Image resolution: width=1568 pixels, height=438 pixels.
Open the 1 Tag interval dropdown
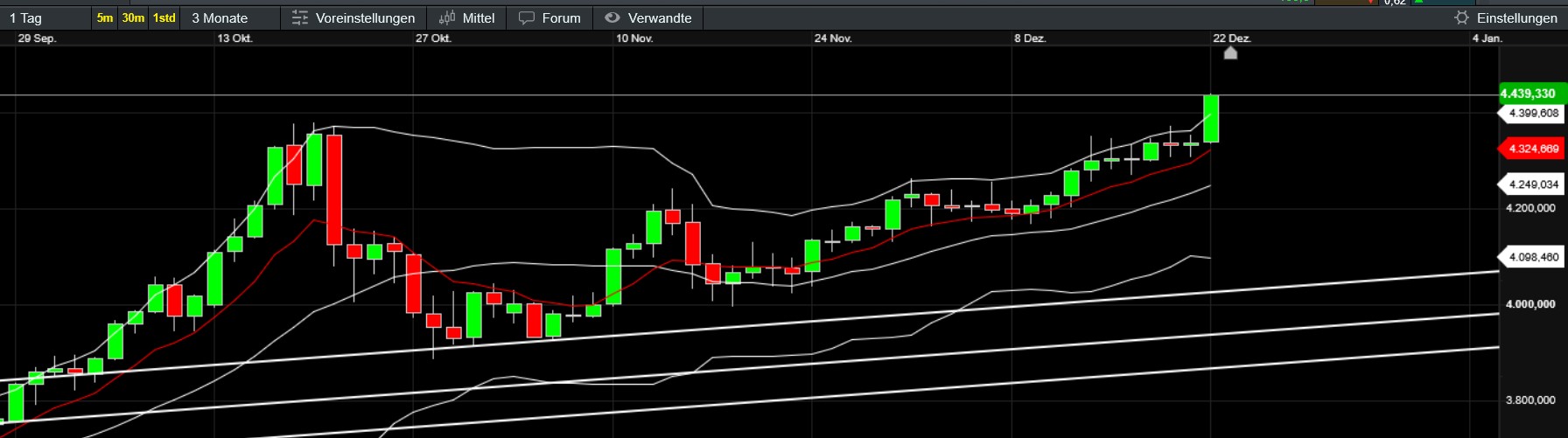coord(26,17)
